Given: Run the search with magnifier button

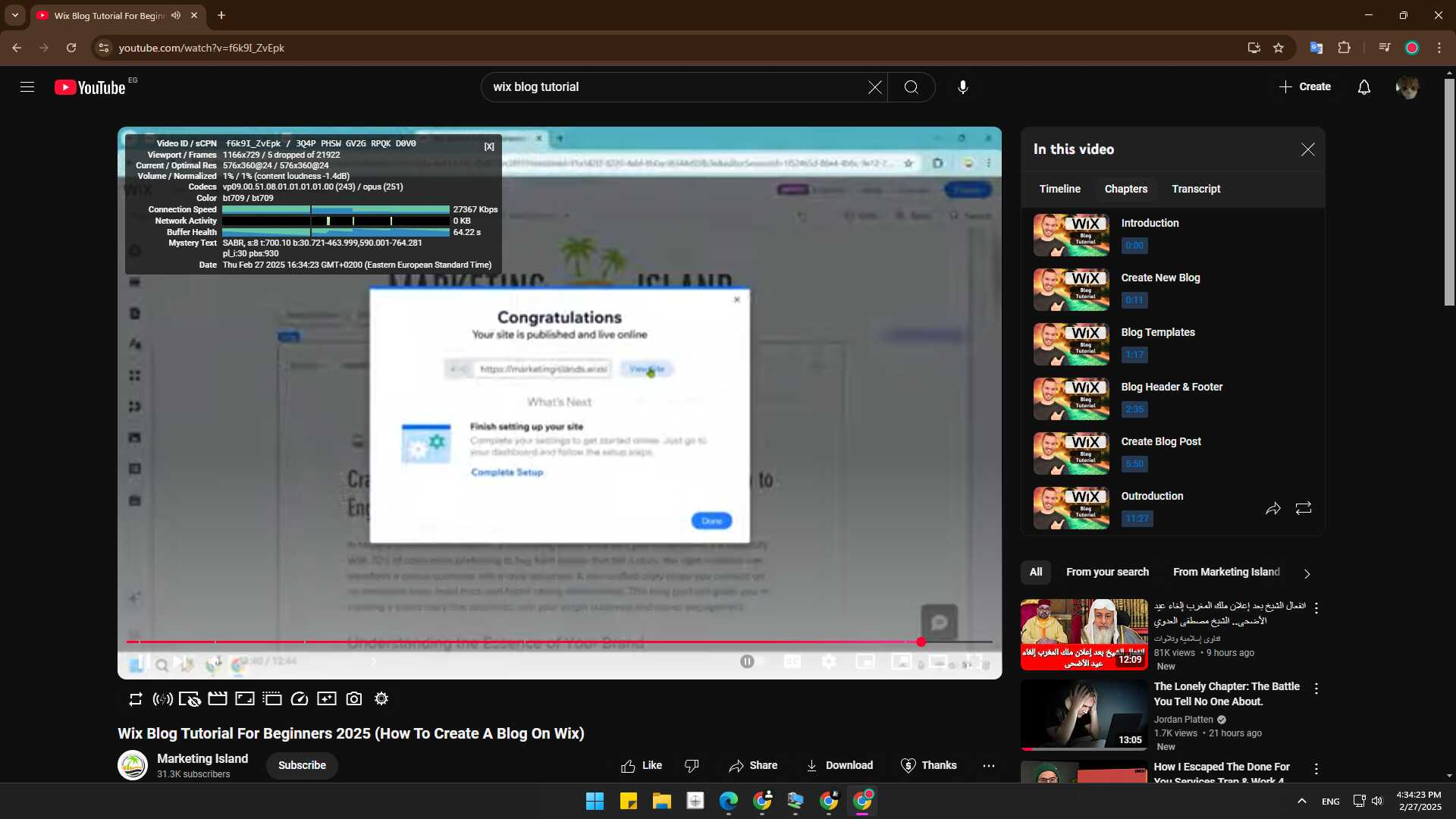Looking at the screenshot, I should coord(911,87).
